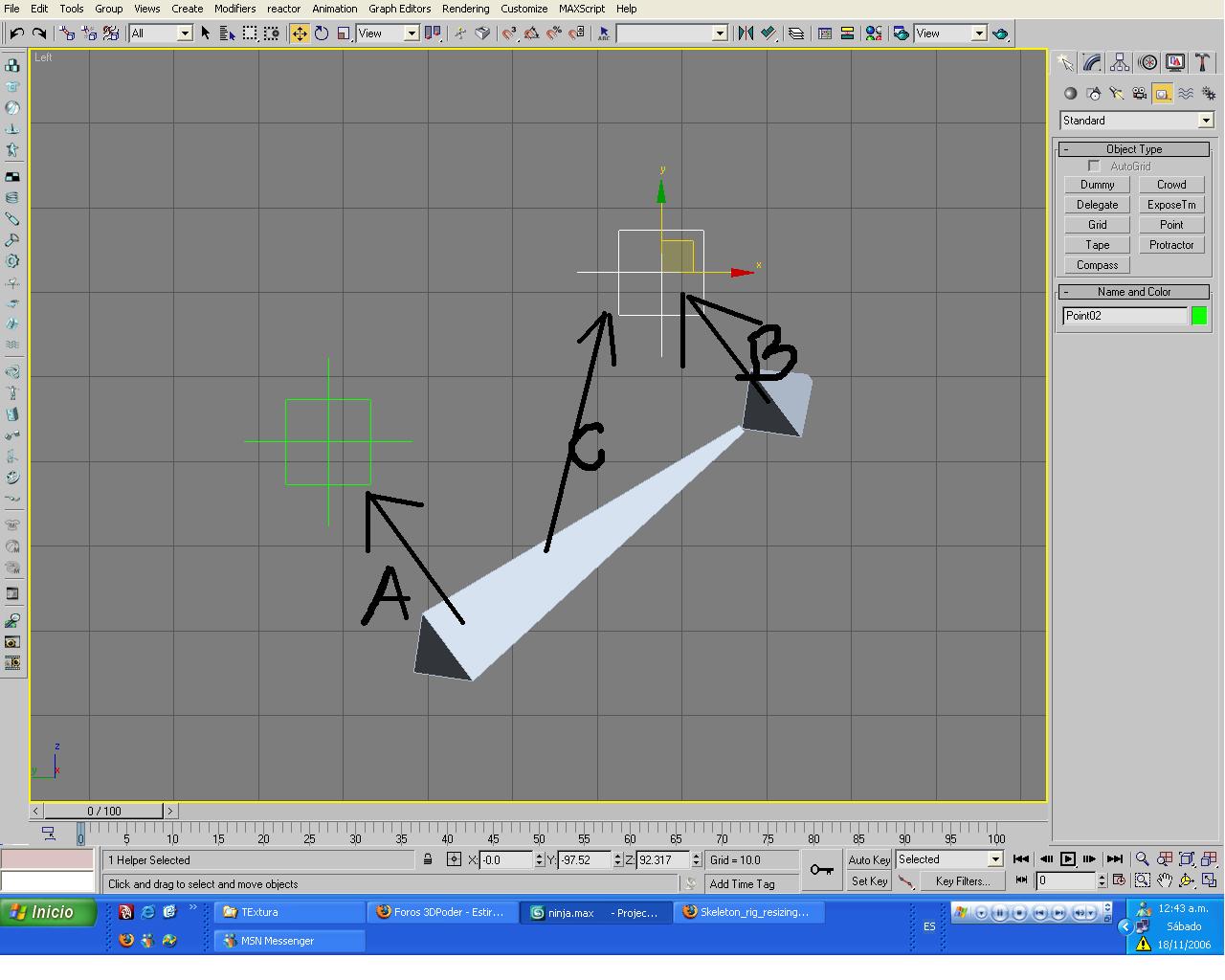
Task: Click the Align tool icon
Action: point(768,33)
